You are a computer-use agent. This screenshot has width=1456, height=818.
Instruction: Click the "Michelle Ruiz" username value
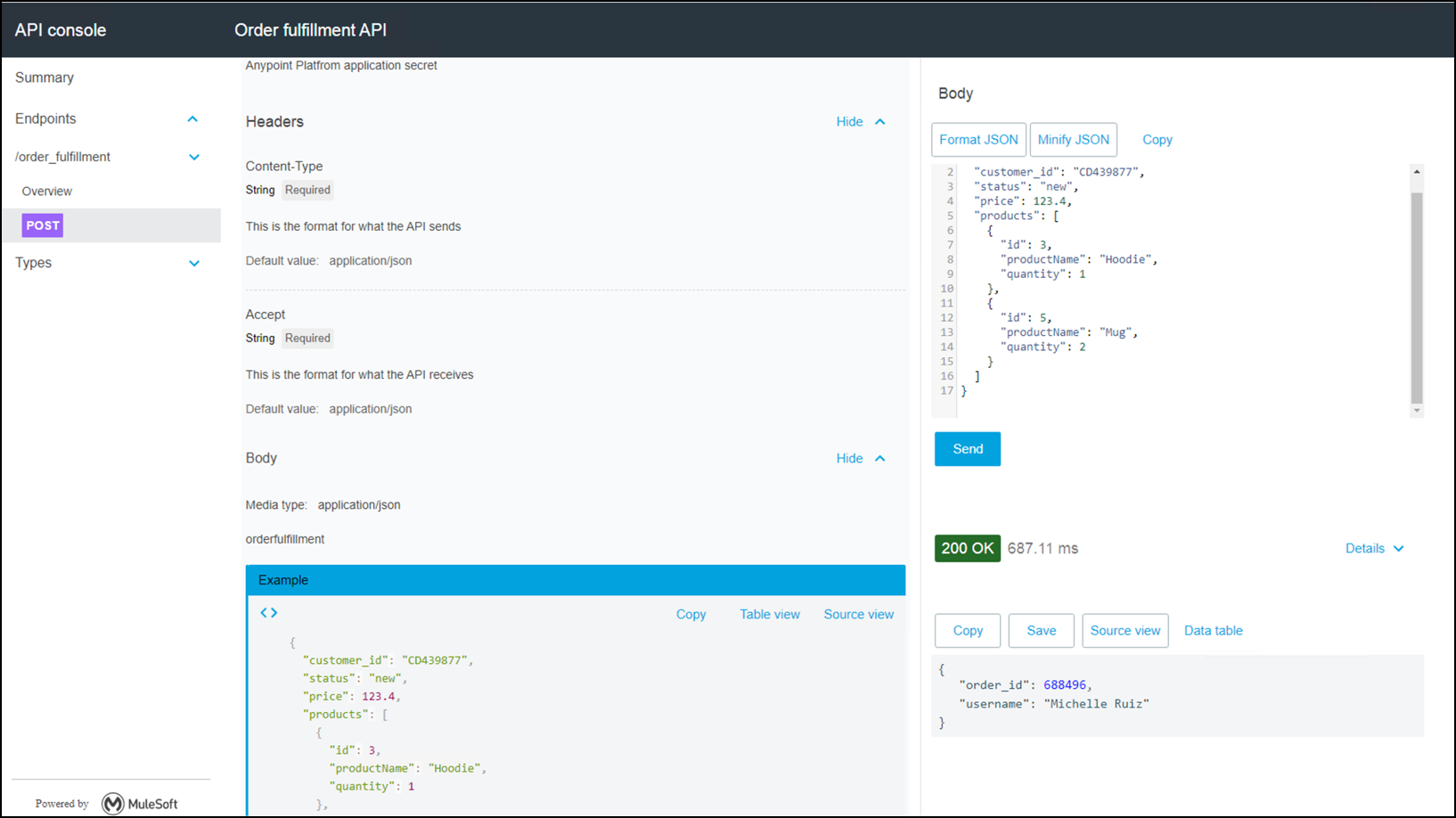point(1097,703)
